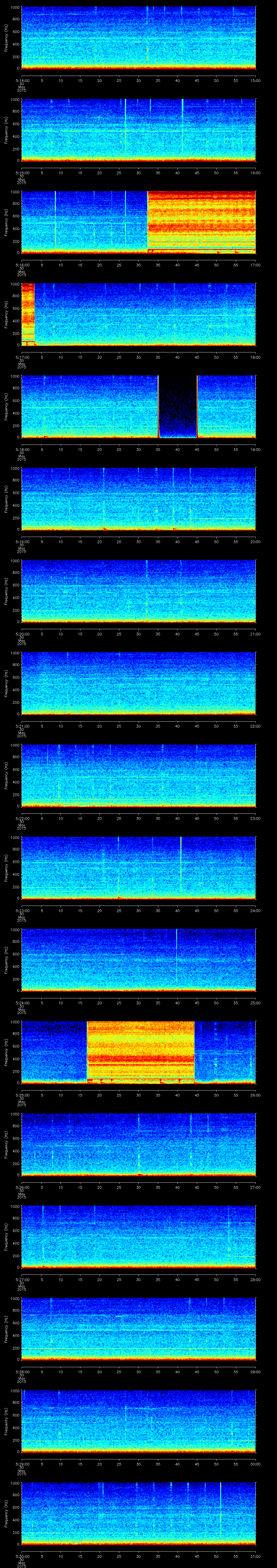Select the 5:29:00 start time label
Screen dimensions: 277x1568
point(22,1464)
